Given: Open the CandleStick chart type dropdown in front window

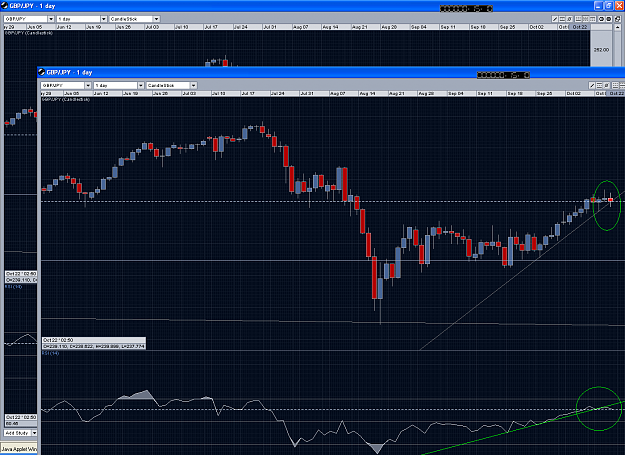Looking at the screenshot, I should pos(193,85).
